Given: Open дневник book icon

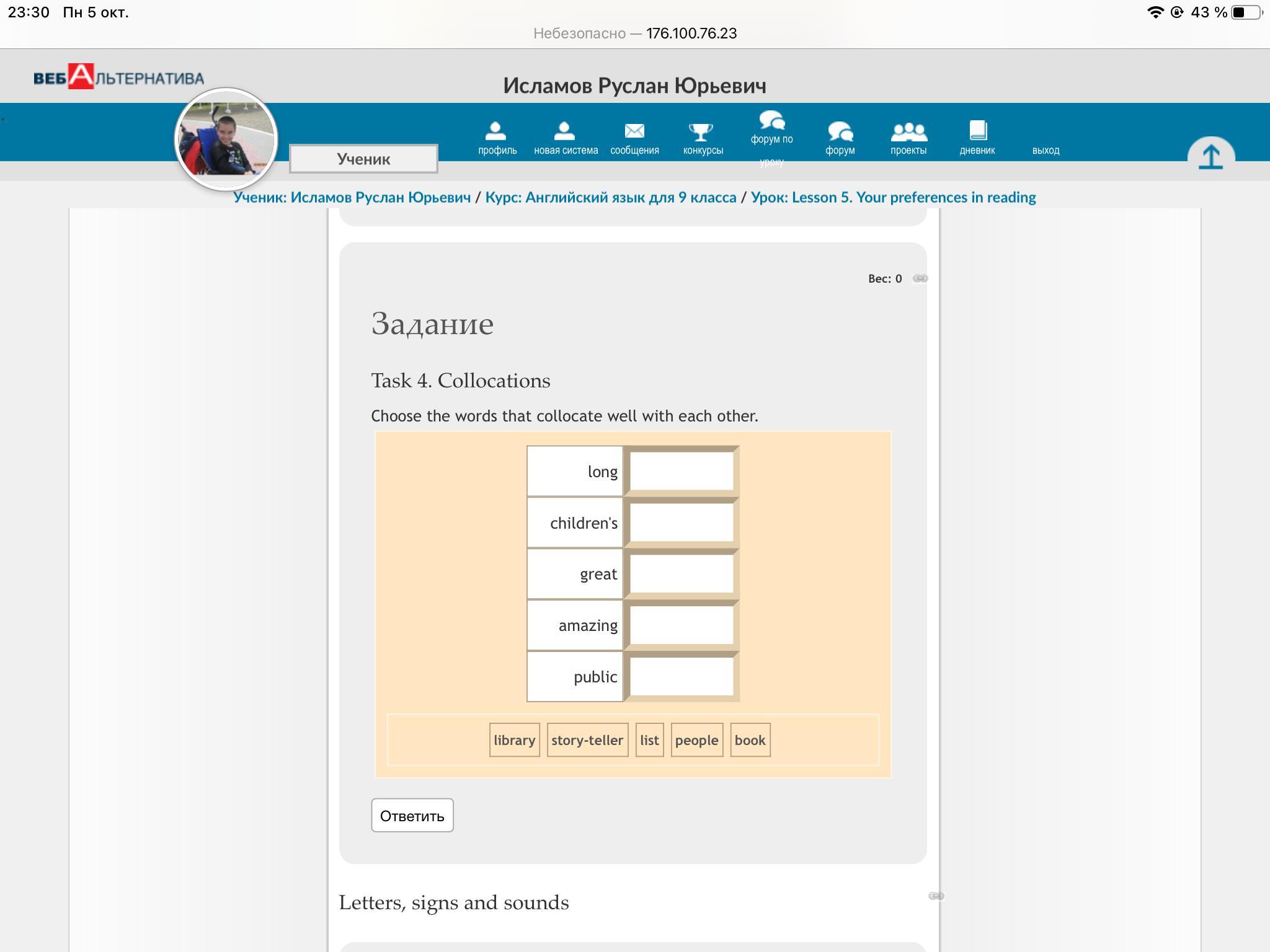Looking at the screenshot, I should [977, 131].
